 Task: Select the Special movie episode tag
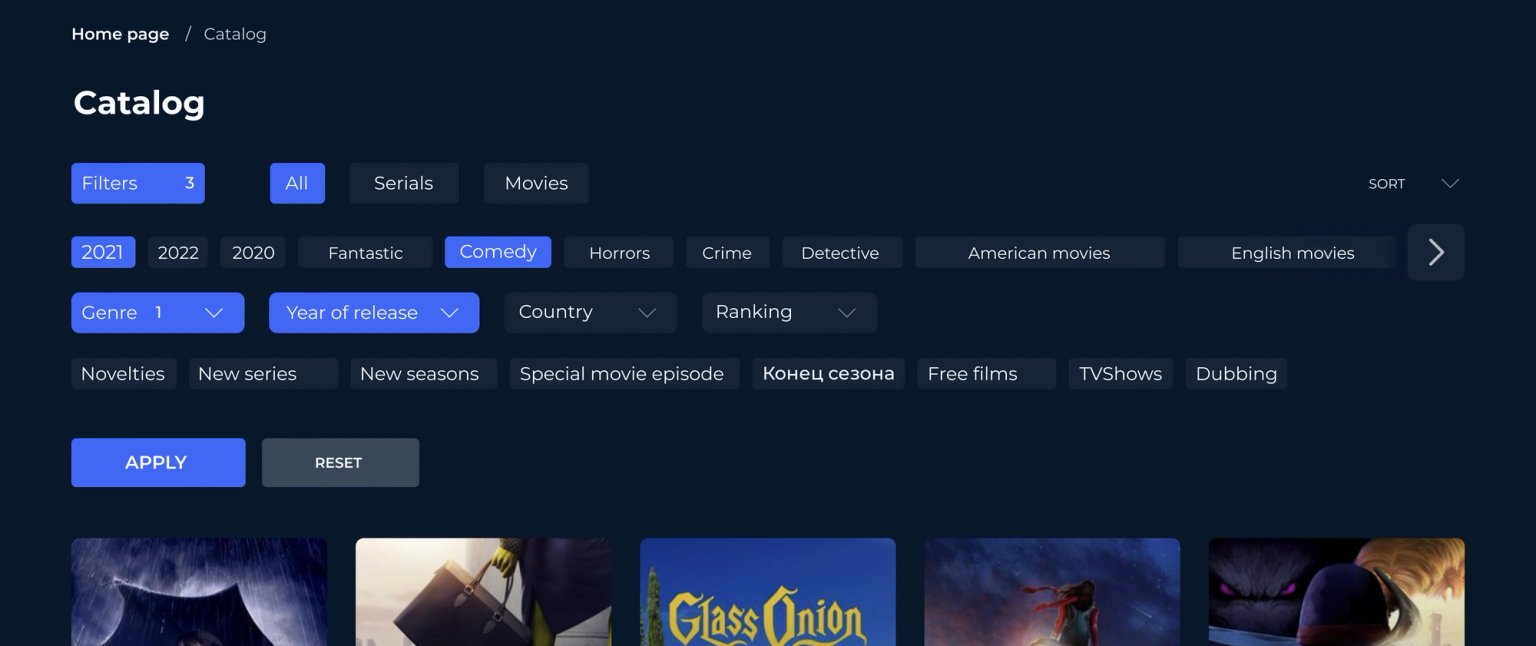click(x=624, y=374)
